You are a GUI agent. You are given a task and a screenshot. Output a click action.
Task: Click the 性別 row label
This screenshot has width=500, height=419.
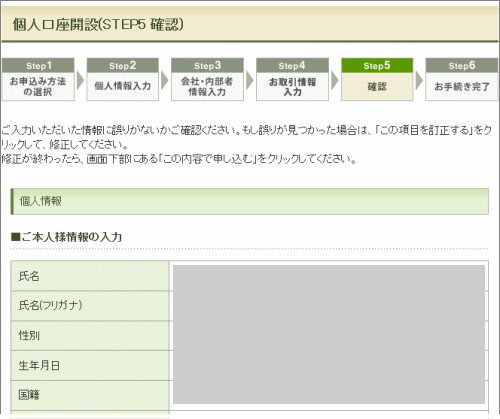tap(90, 335)
